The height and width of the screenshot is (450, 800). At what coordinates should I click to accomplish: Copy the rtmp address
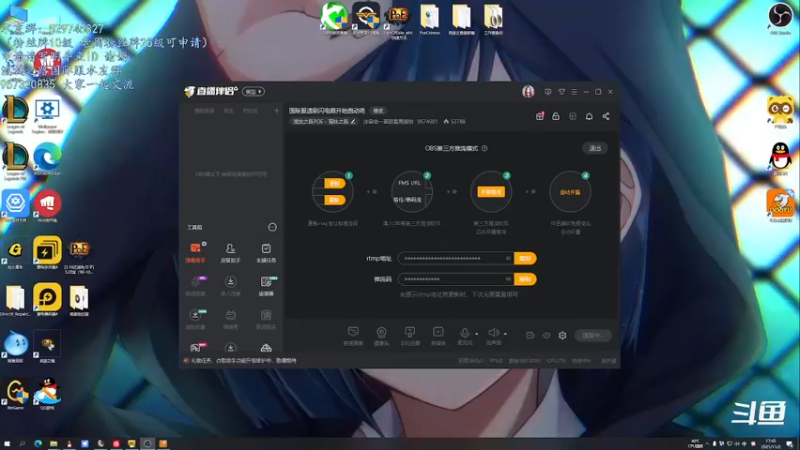pos(525,259)
